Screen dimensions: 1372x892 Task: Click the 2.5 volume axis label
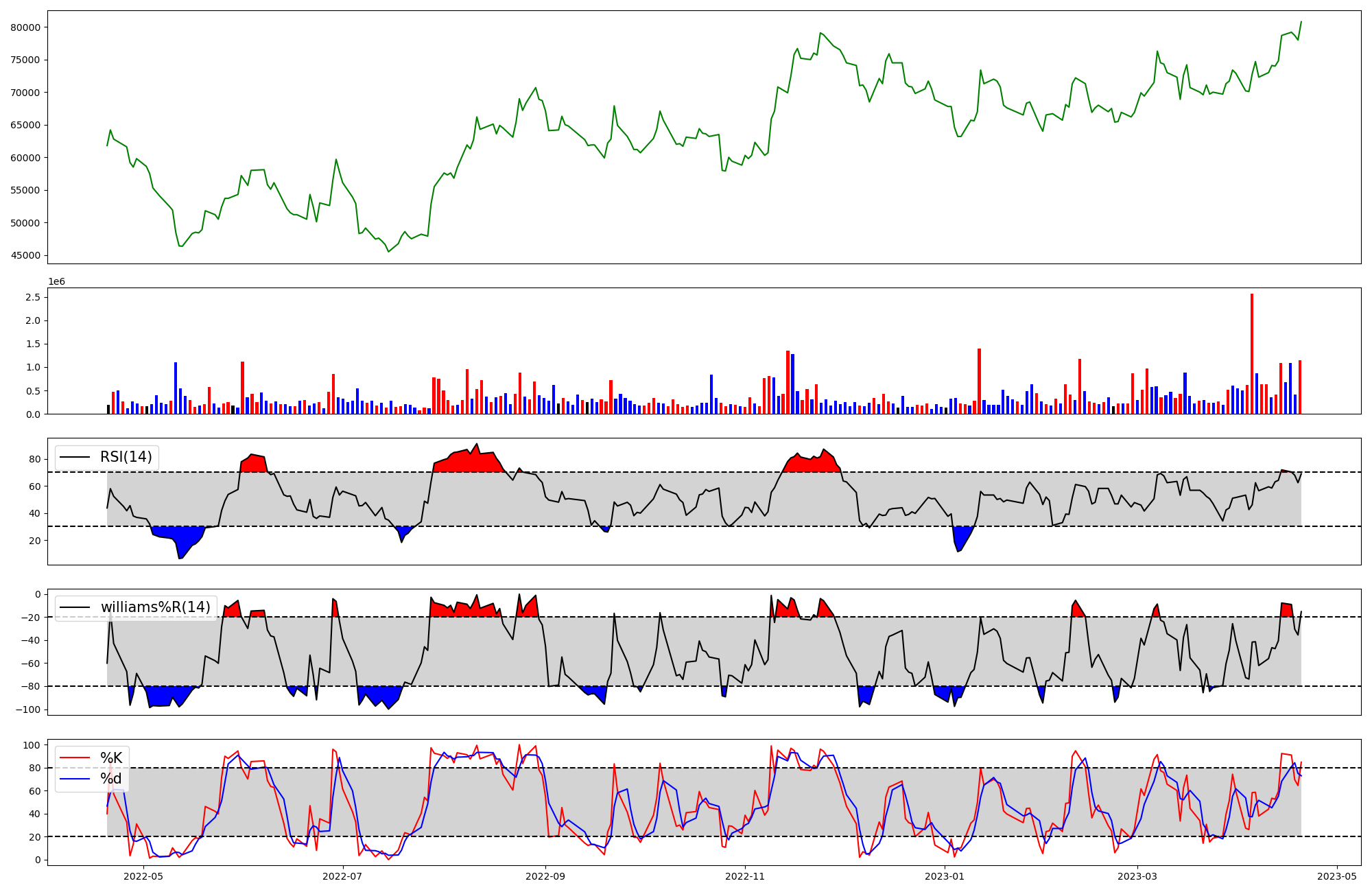pos(33,297)
